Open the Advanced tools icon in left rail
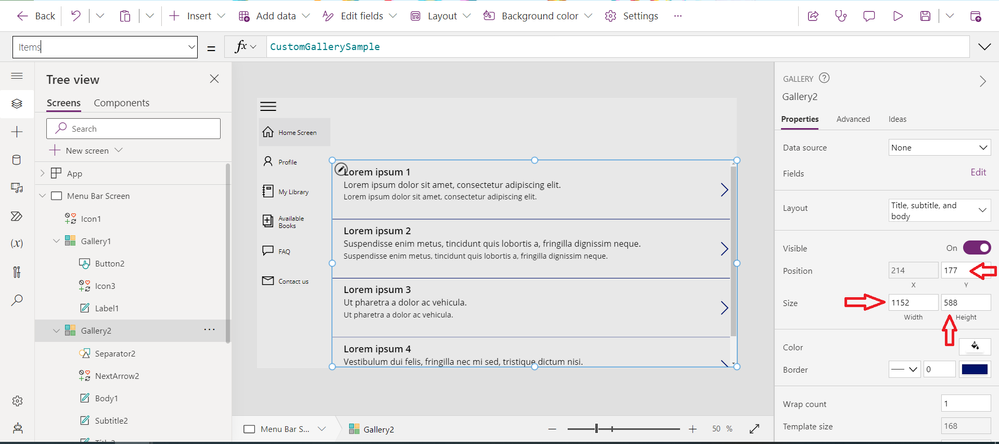This screenshot has width=999, height=444. [x=17, y=272]
